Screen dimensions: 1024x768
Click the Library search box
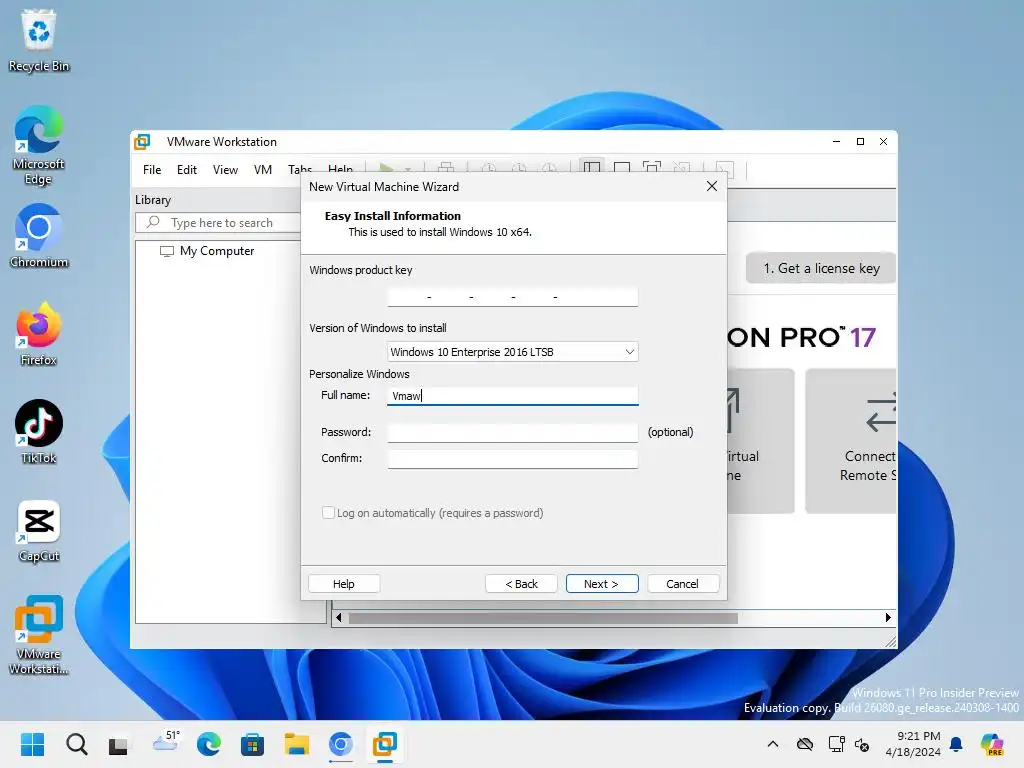[218, 223]
